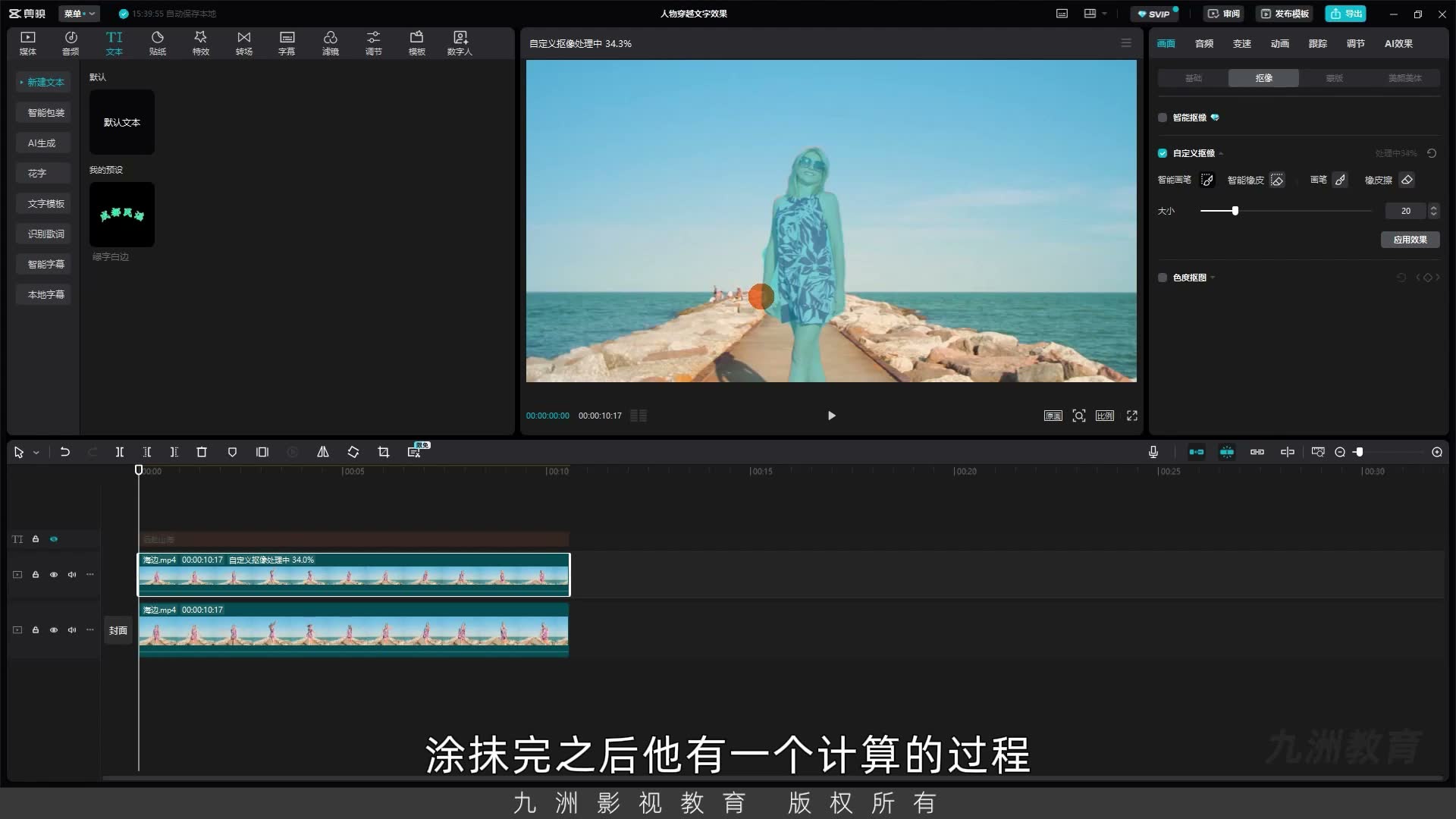
Task: Lock the text track
Action: [36, 539]
